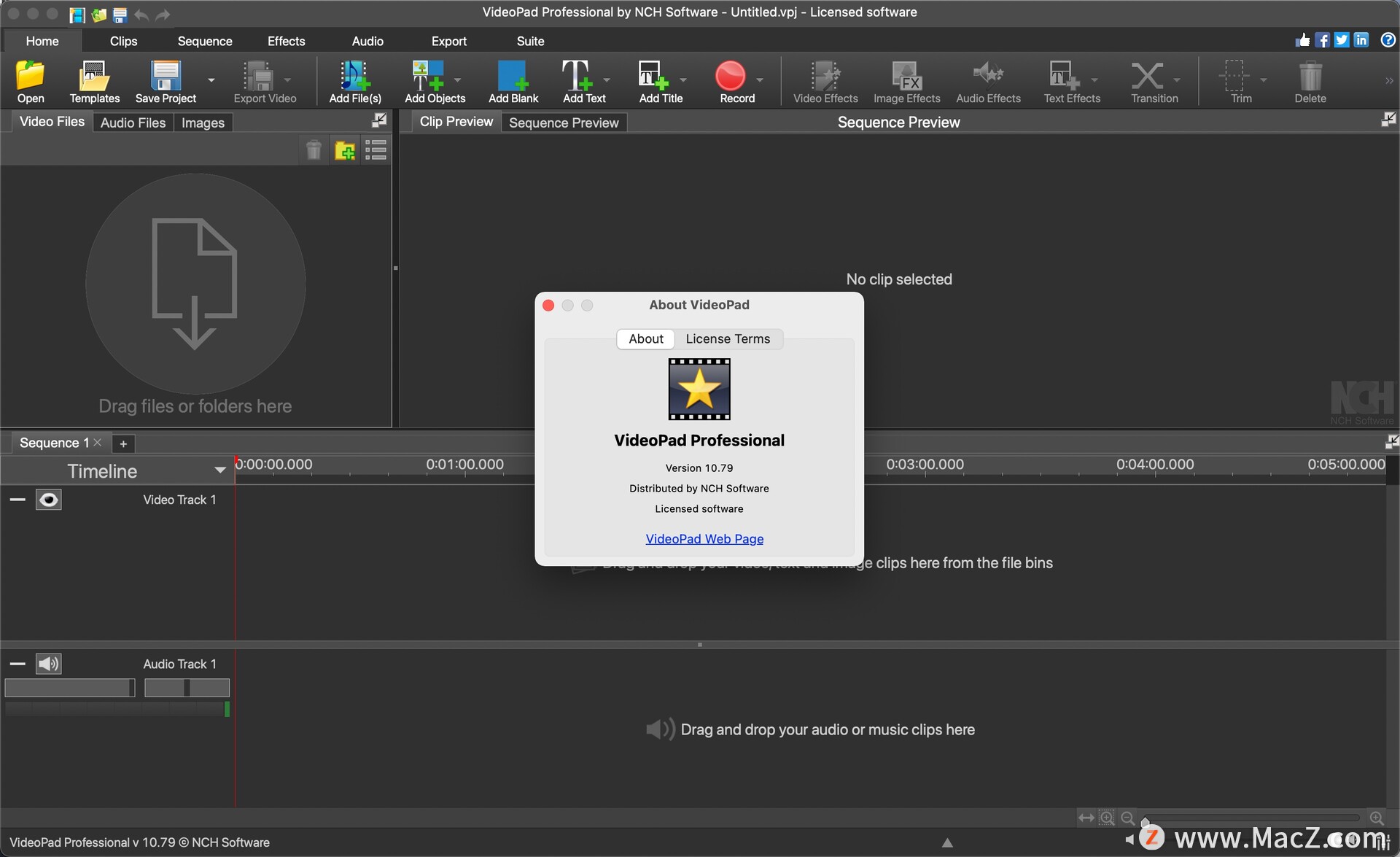1400x857 pixels.
Task: Open the VideoPad Web Page link
Action: 704,539
